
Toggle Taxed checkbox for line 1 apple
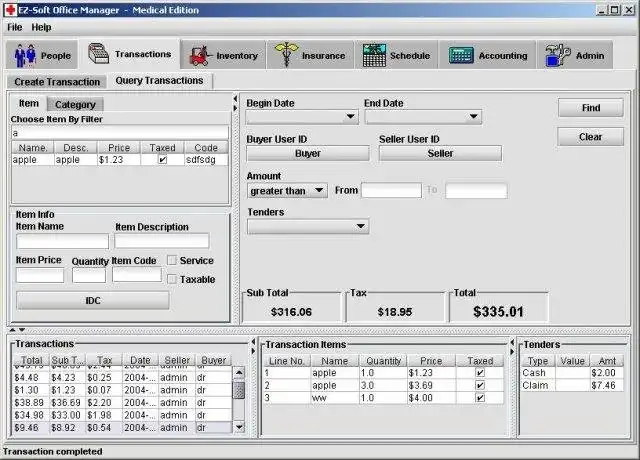(480, 373)
